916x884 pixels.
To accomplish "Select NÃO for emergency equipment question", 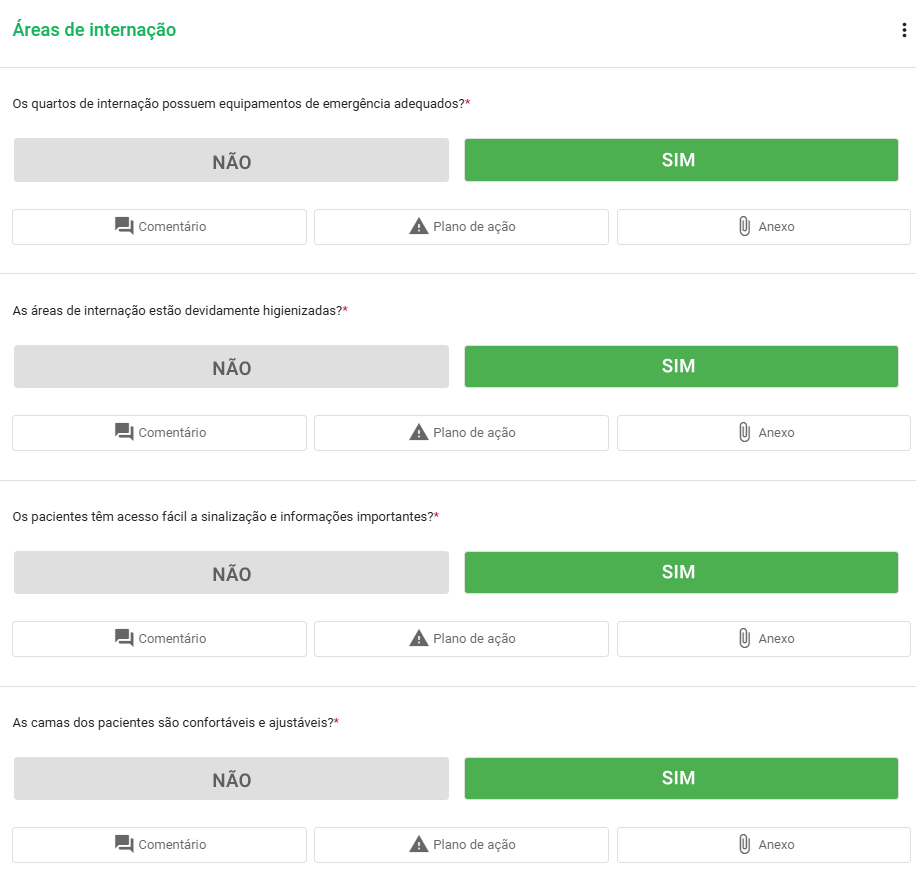I will (230, 159).
